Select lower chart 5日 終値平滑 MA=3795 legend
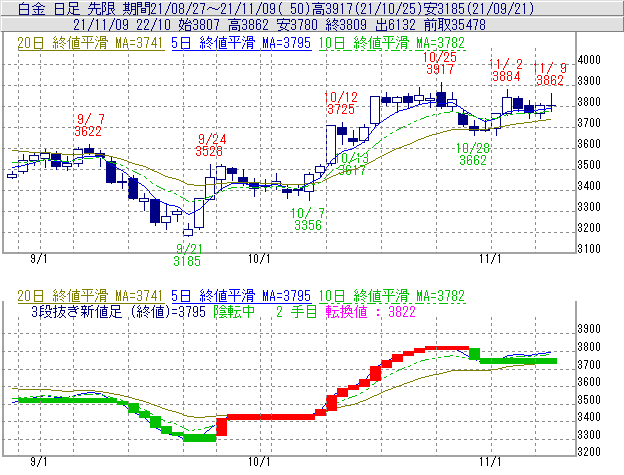The height and width of the screenshot is (475, 624). [x=241, y=296]
